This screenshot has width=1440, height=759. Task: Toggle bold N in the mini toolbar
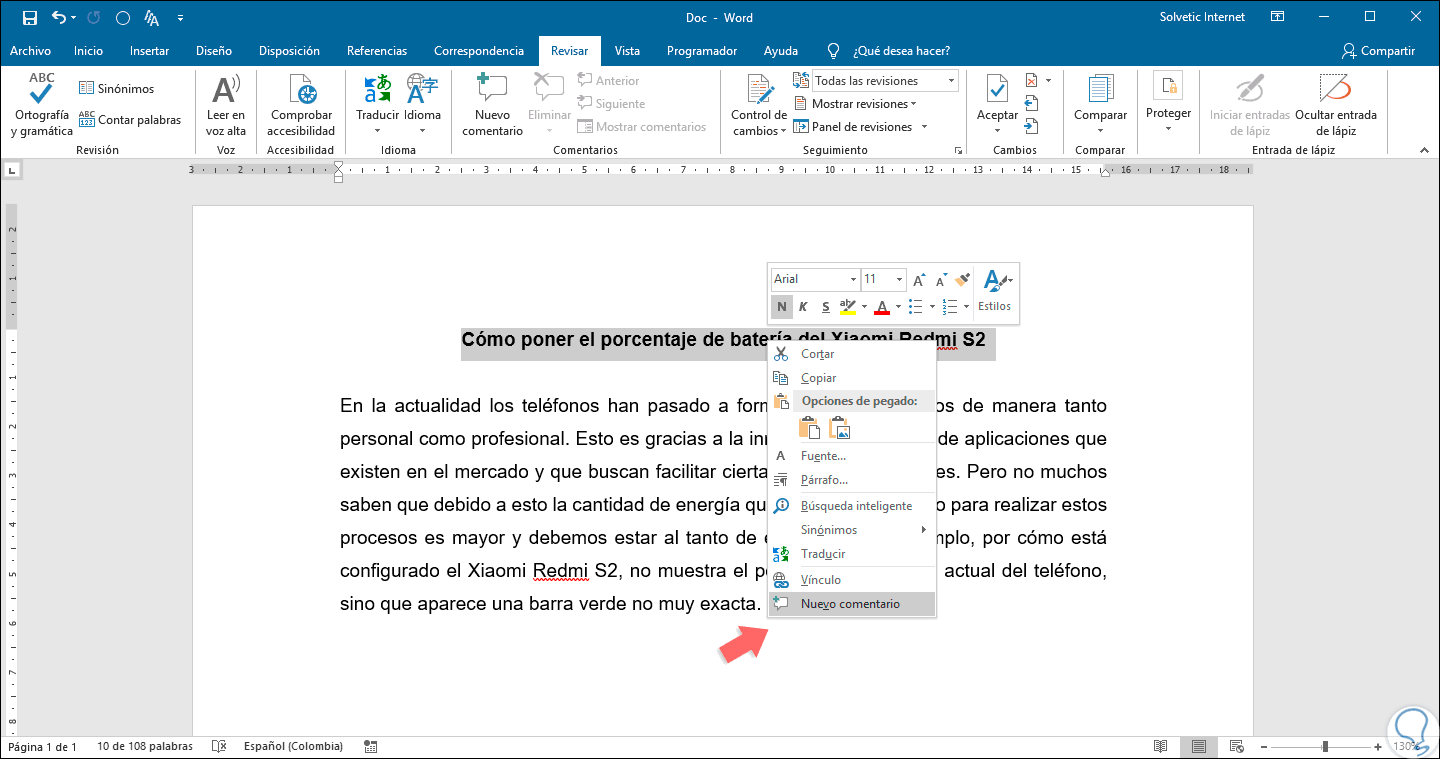(x=782, y=307)
